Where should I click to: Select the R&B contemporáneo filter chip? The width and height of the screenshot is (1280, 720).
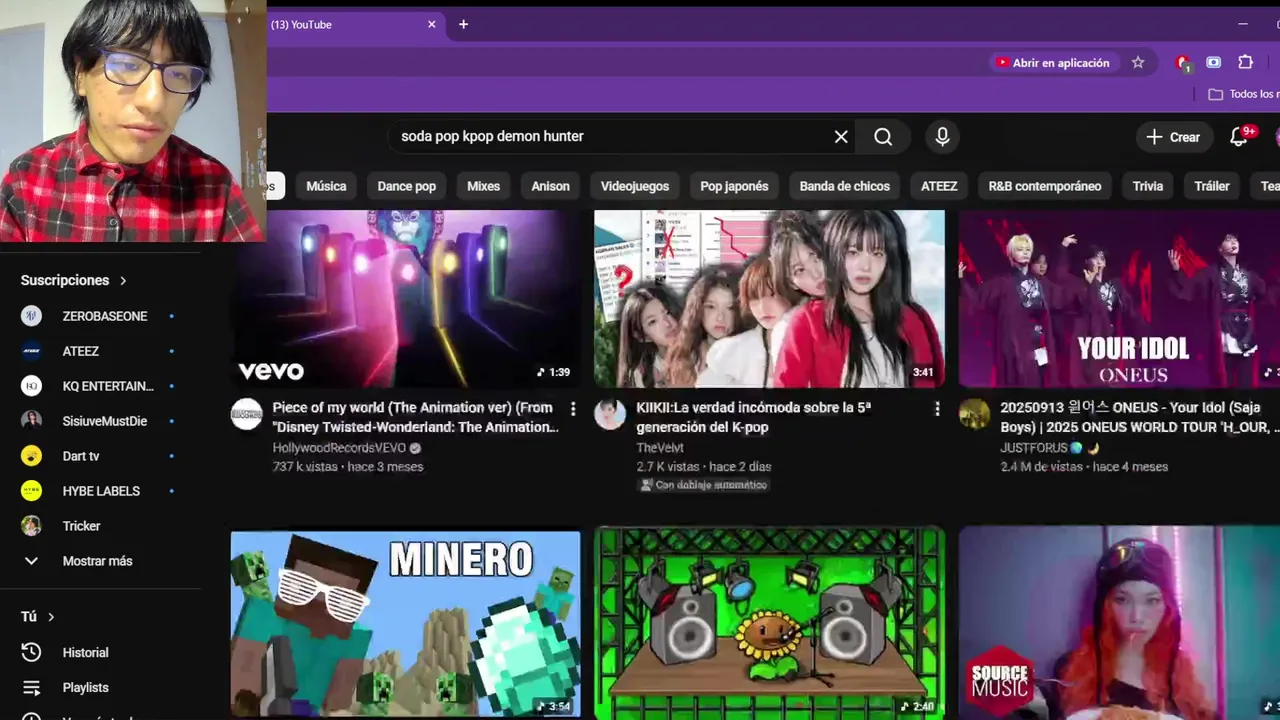coord(1045,186)
